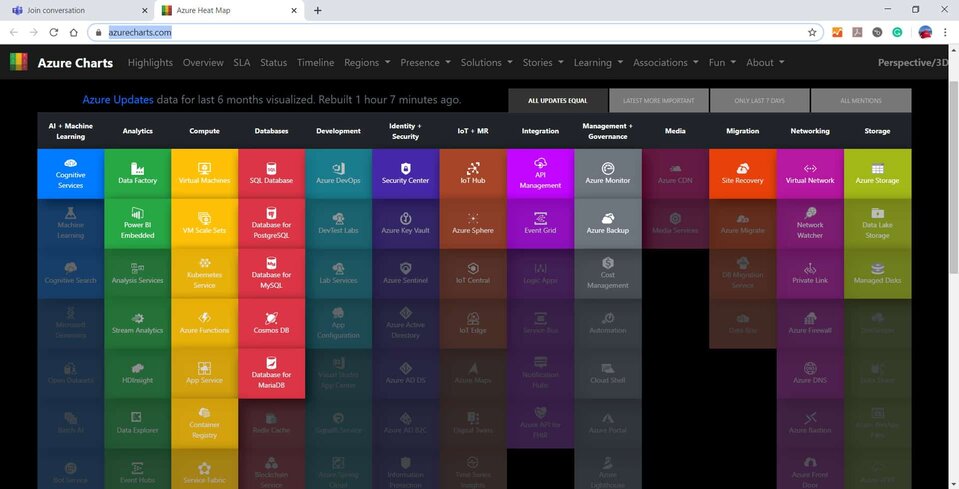Image resolution: width=959 pixels, height=489 pixels.
Task: Open the Chrome three-dot menu
Action: coord(946,32)
